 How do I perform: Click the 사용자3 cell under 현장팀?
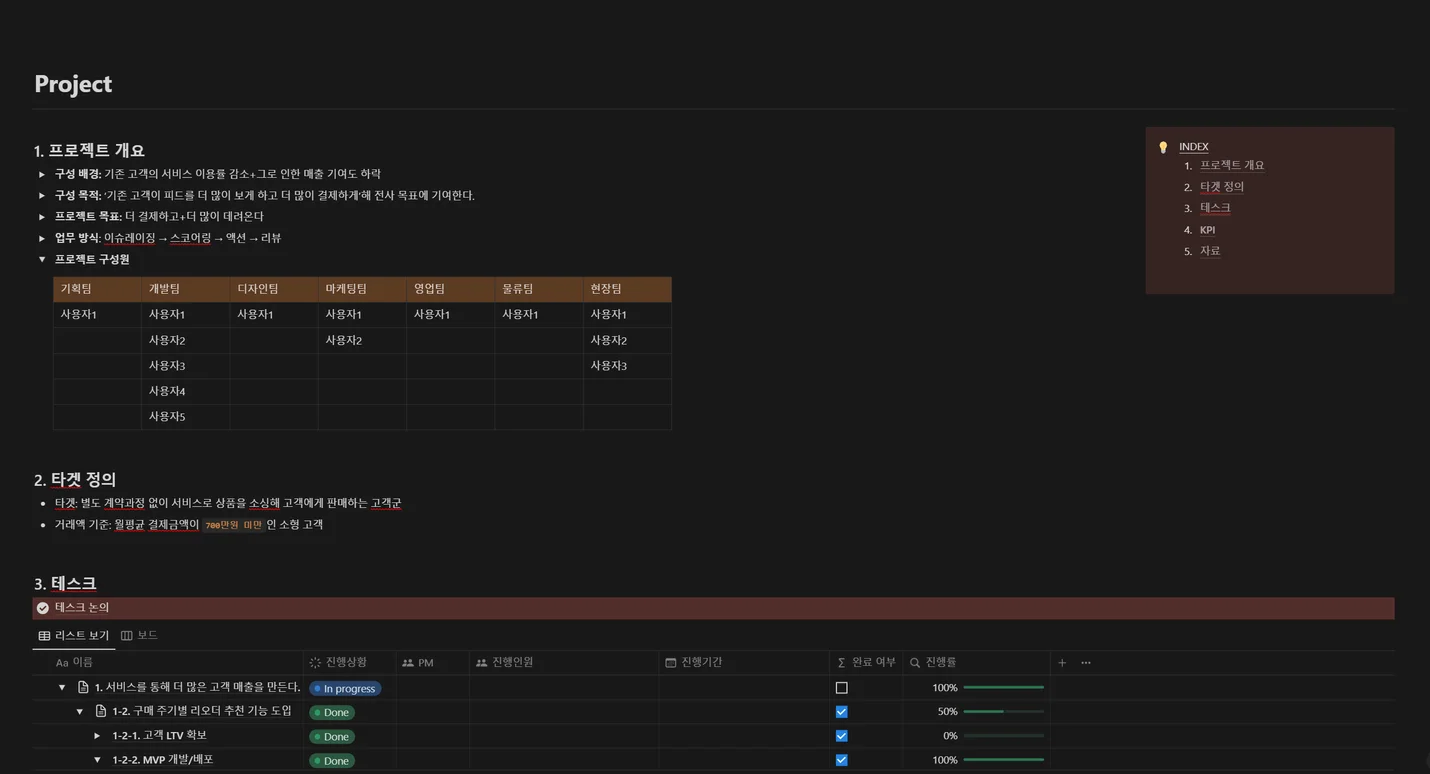coord(627,366)
